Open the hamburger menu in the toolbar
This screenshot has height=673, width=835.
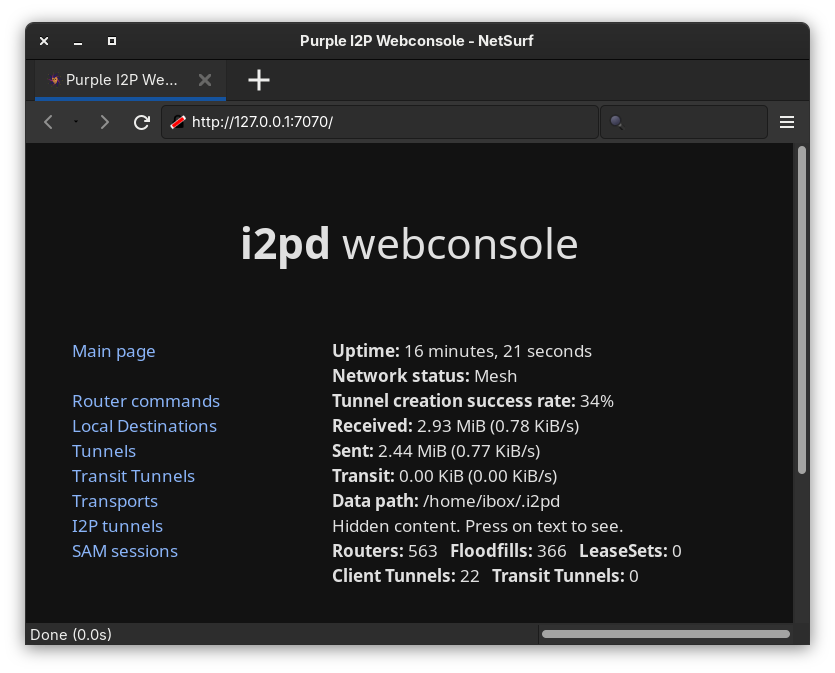pos(787,122)
